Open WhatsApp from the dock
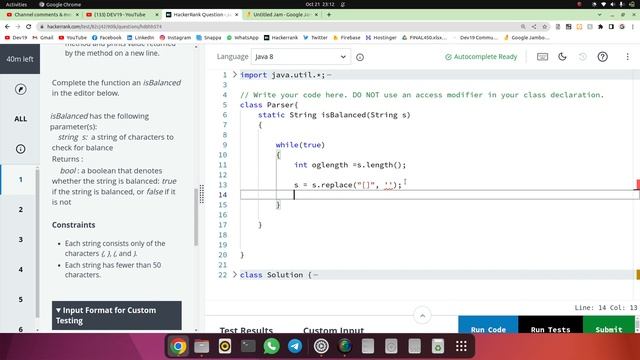640x360 pixels. coord(271,346)
